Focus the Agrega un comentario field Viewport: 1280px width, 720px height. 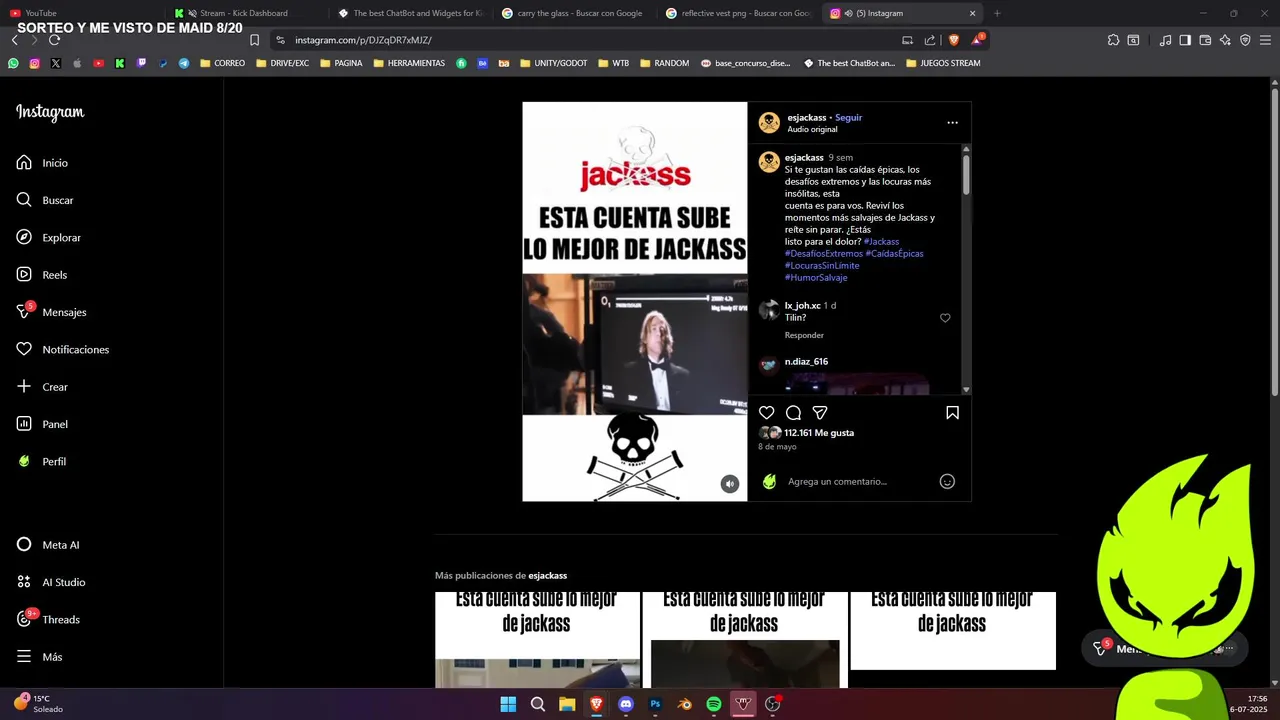pyautogui.click(x=837, y=482)
